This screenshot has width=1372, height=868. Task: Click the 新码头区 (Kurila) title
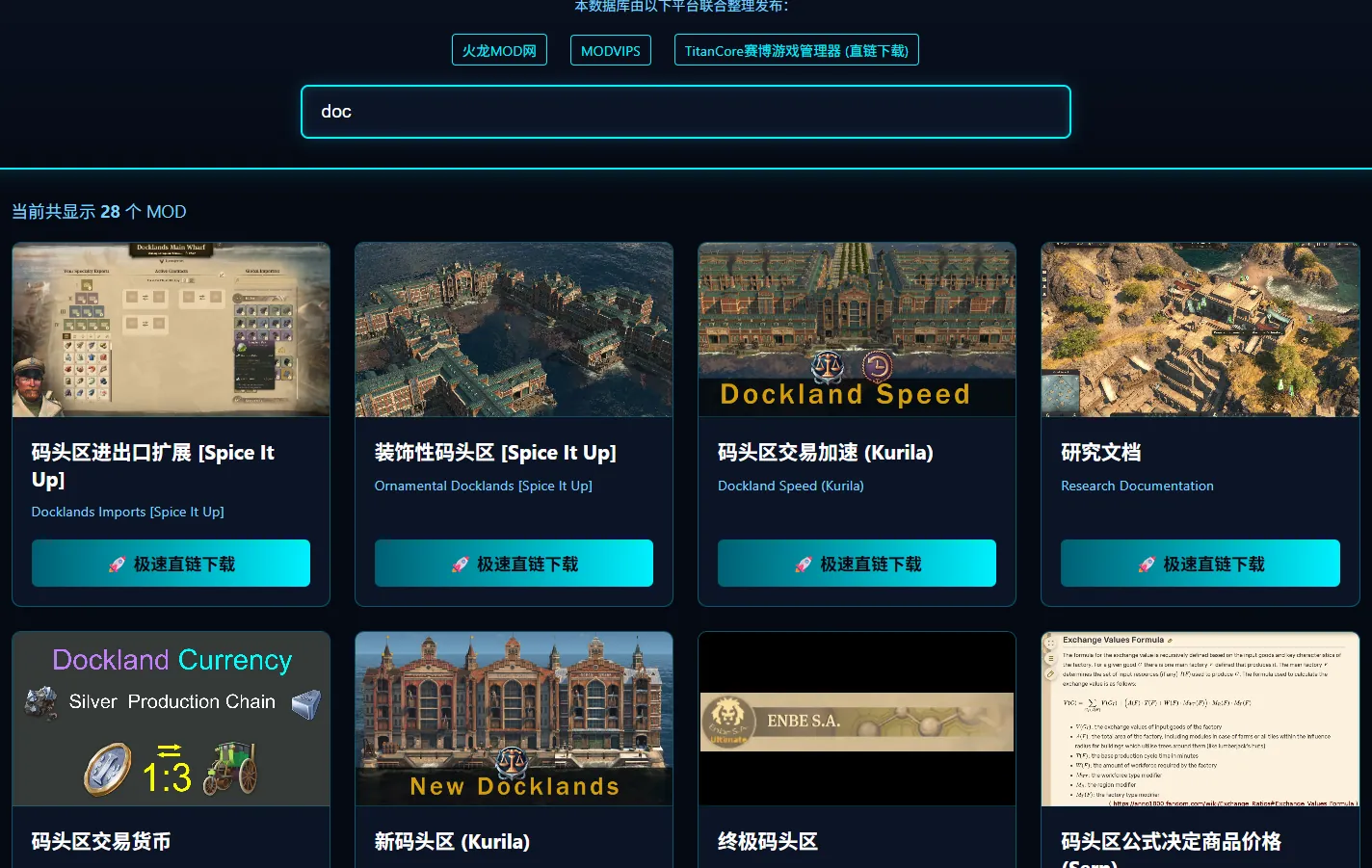pyautogui.click(x=452, y=842)
